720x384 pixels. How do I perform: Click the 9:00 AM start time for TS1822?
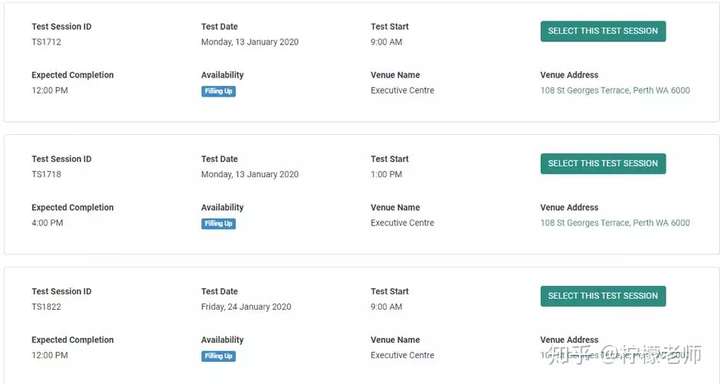point(386,306)
